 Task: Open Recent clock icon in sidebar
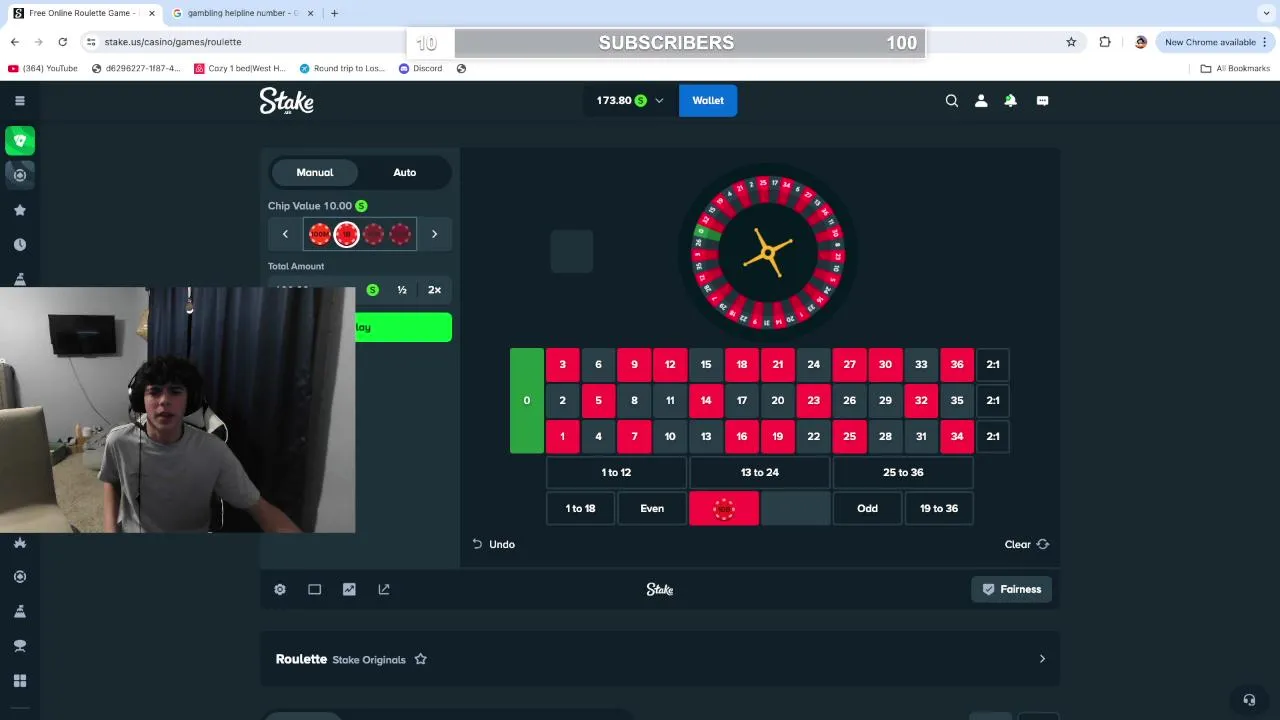coord(19,245)
